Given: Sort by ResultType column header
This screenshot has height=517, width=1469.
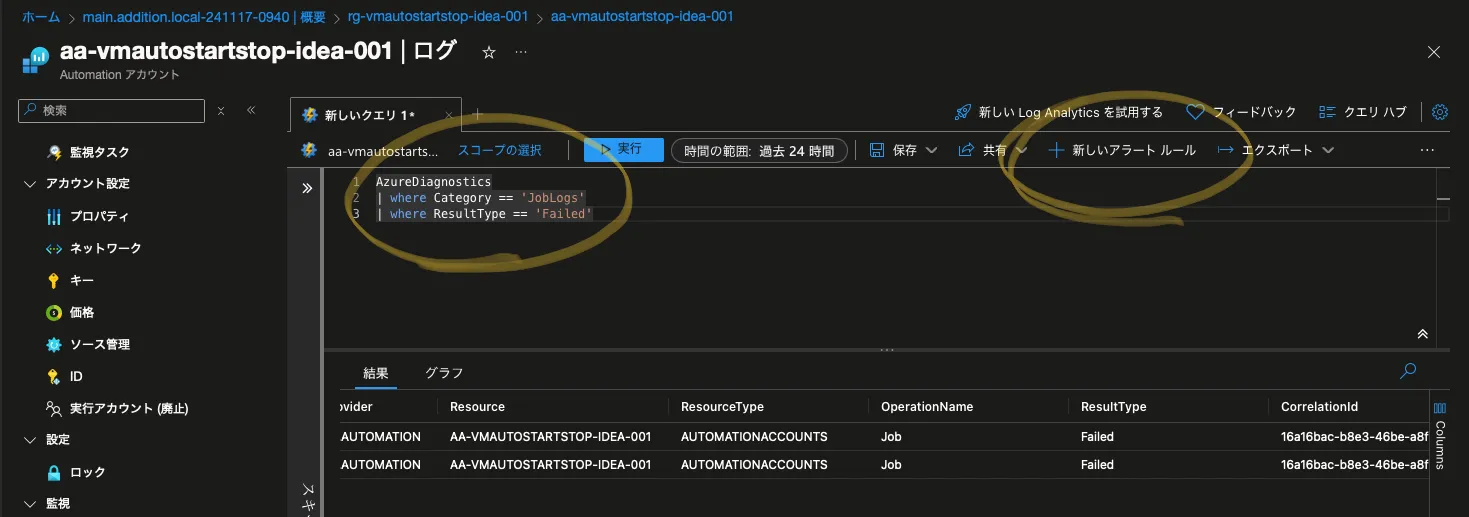Looking at the screenshot, I should [1113, 407].
